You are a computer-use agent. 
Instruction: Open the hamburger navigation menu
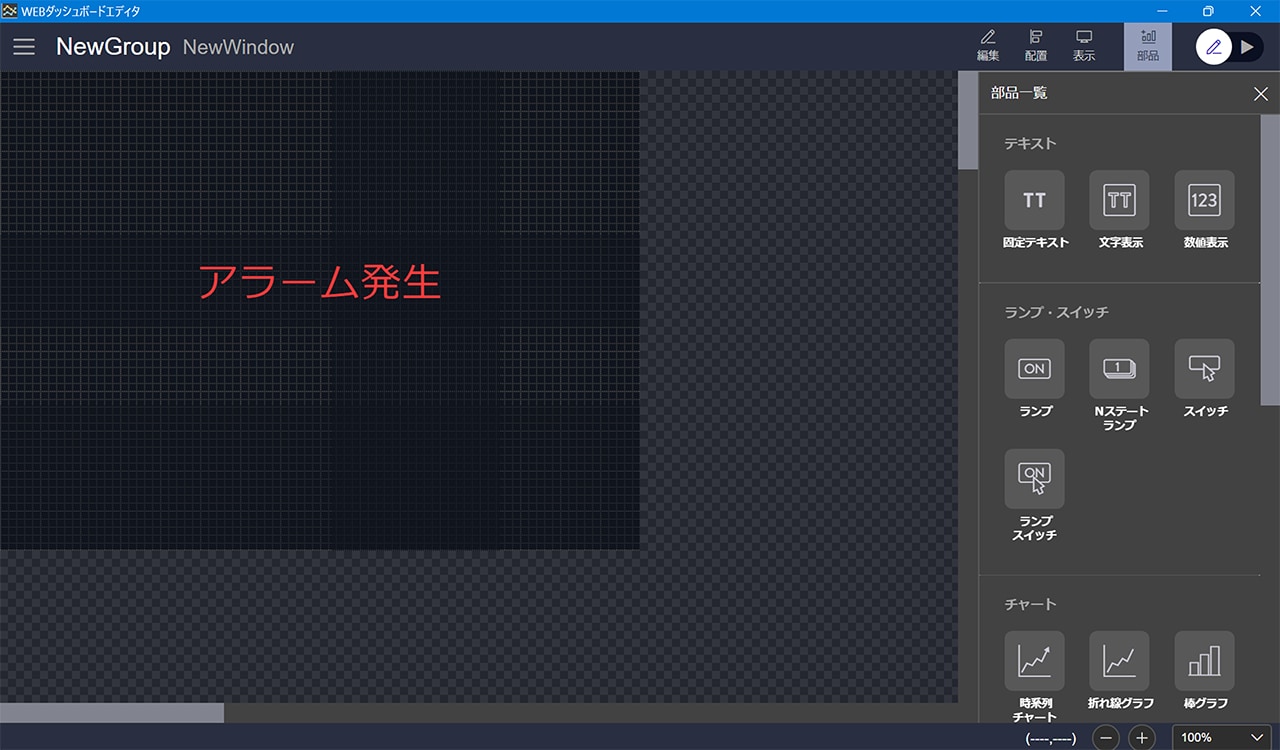point(24,47)
